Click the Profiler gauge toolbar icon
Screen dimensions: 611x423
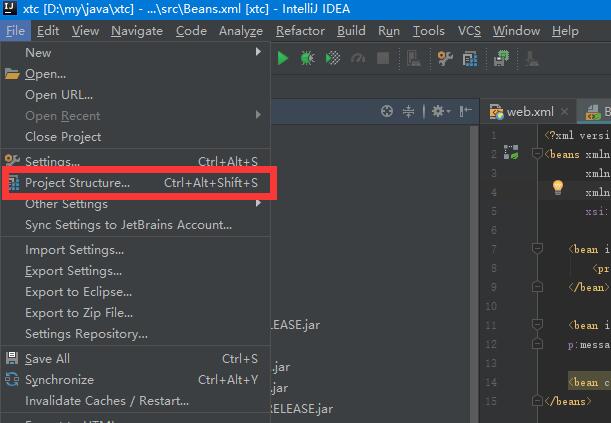(x=358, y=58)
